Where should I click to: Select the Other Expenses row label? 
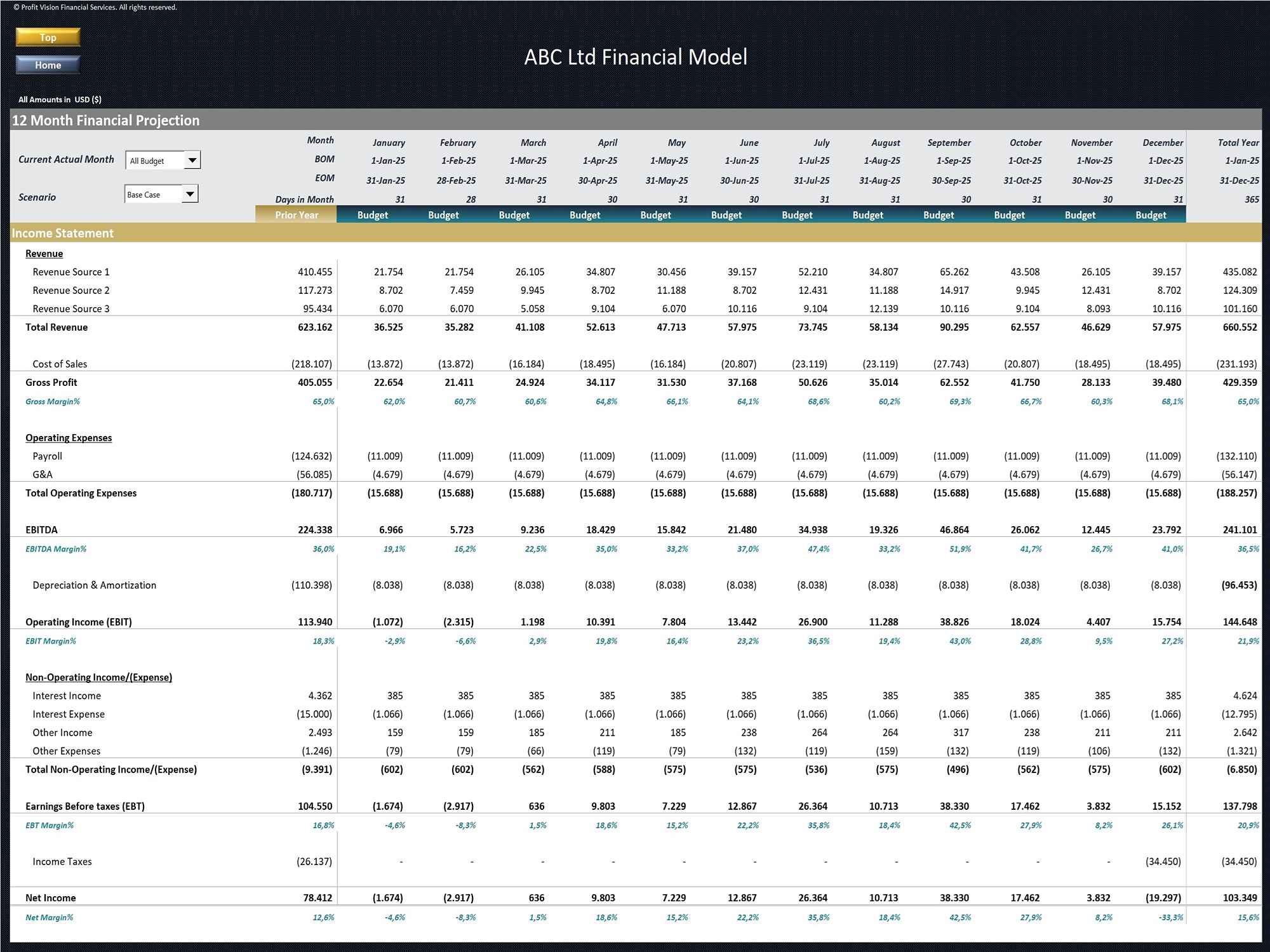coord(67,751)
